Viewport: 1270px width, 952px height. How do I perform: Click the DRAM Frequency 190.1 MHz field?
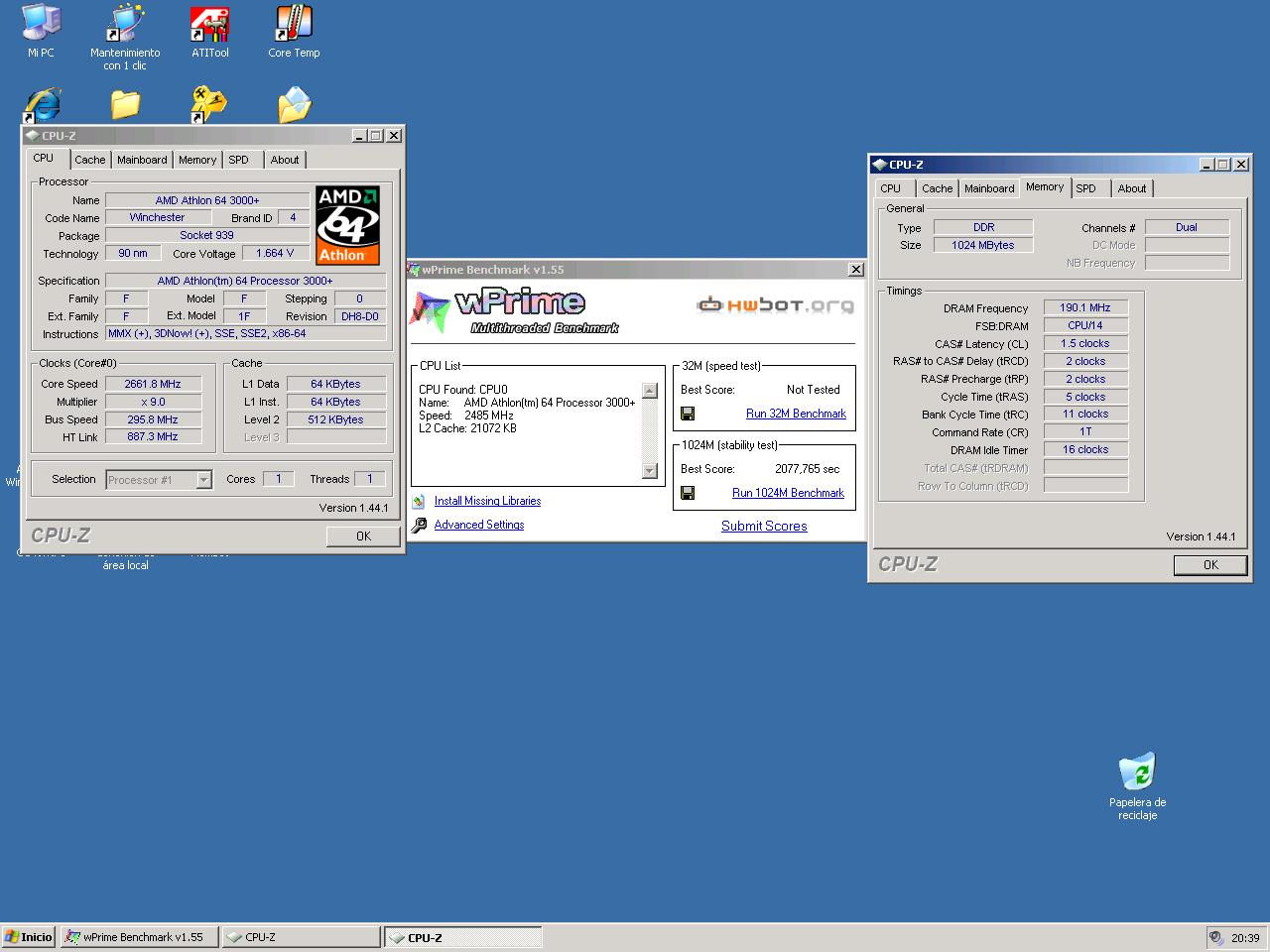click(1085, 308)
